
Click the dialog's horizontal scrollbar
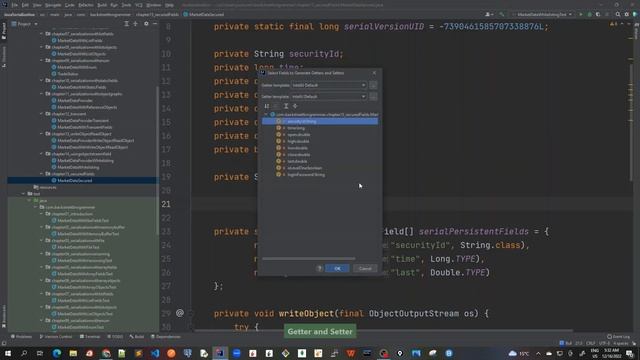point(309,258)
